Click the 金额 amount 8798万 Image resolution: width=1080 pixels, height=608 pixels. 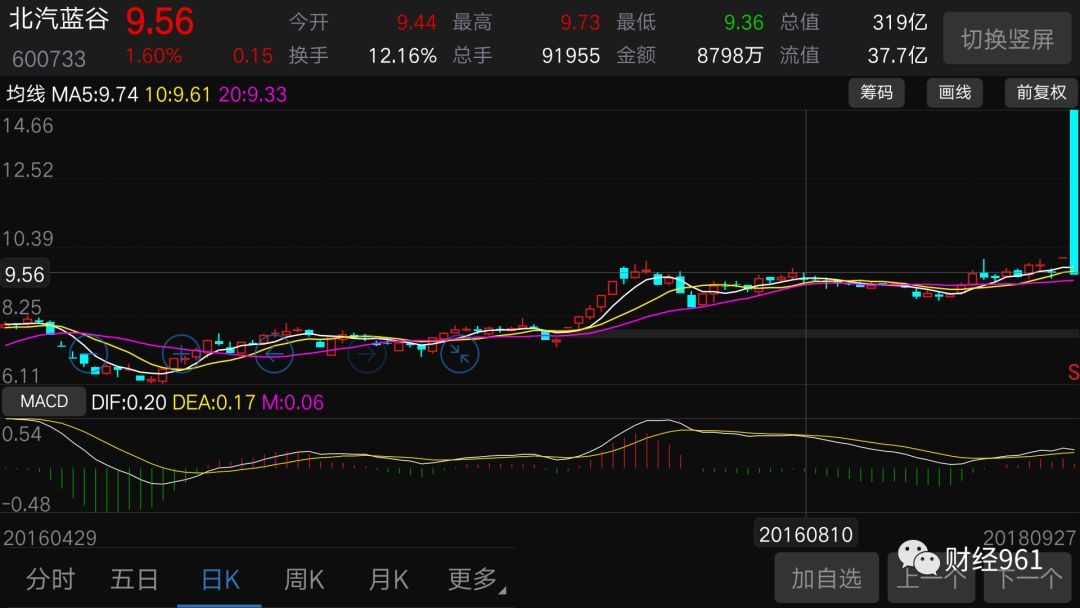(730, 55)
